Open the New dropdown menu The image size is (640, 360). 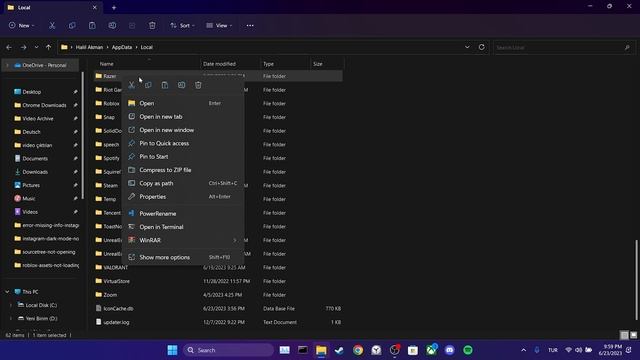22,25
